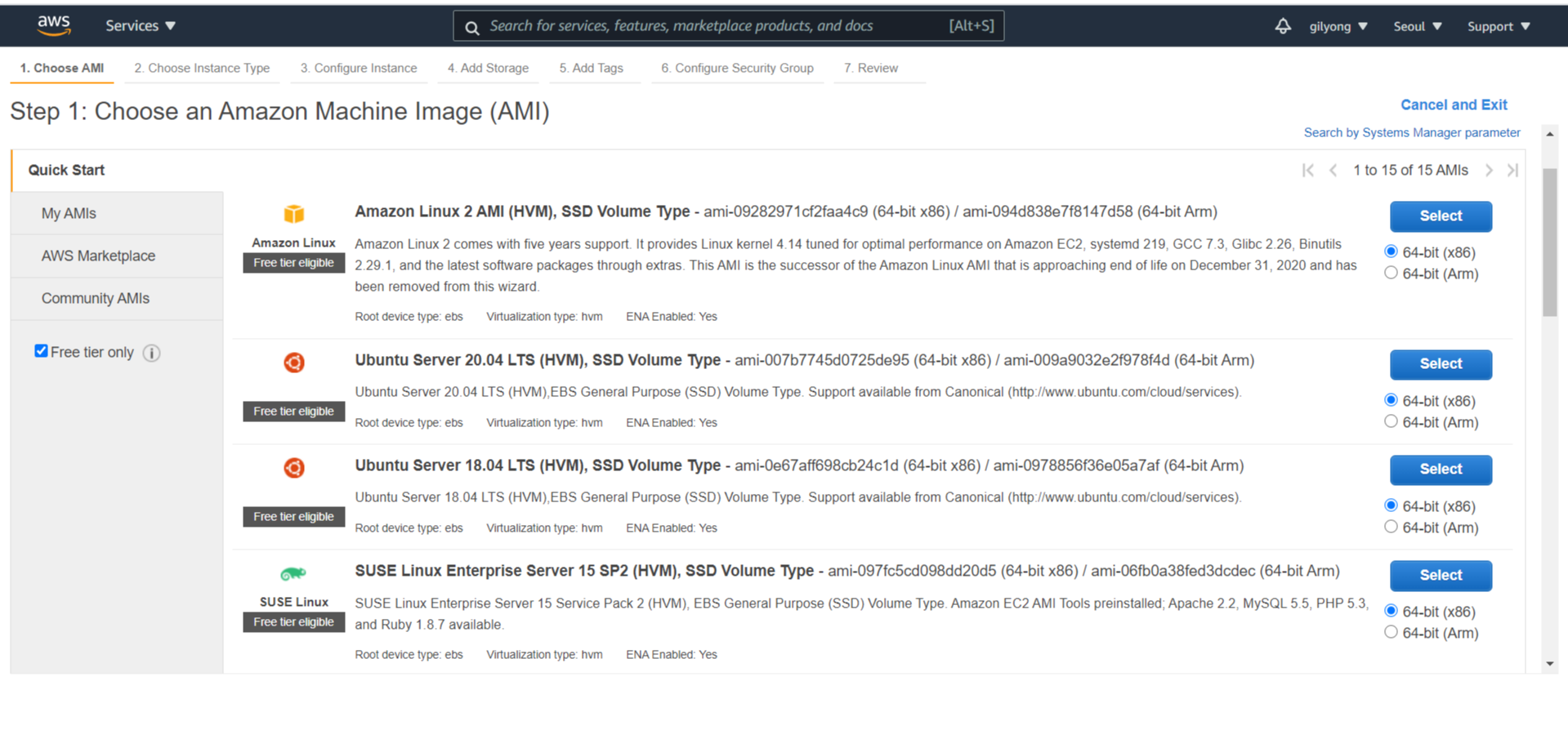The image size is (1568, 730).
Task: Go to last page of AMIs arrow
Action: click(x=1512, y=170)
